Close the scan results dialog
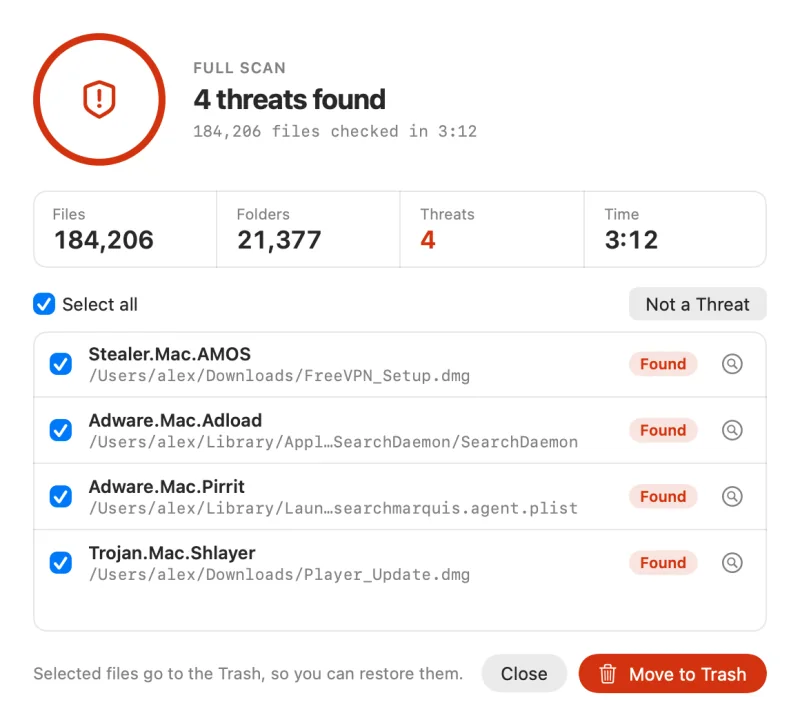 (x=524, y=674)
